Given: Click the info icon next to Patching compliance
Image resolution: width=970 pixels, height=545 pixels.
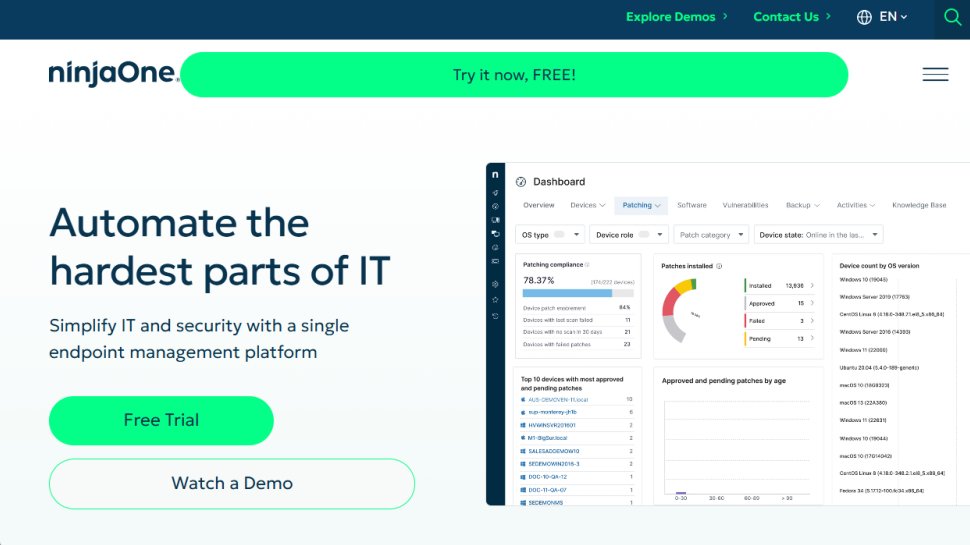Looking at the screenshot, I should 587,265.
